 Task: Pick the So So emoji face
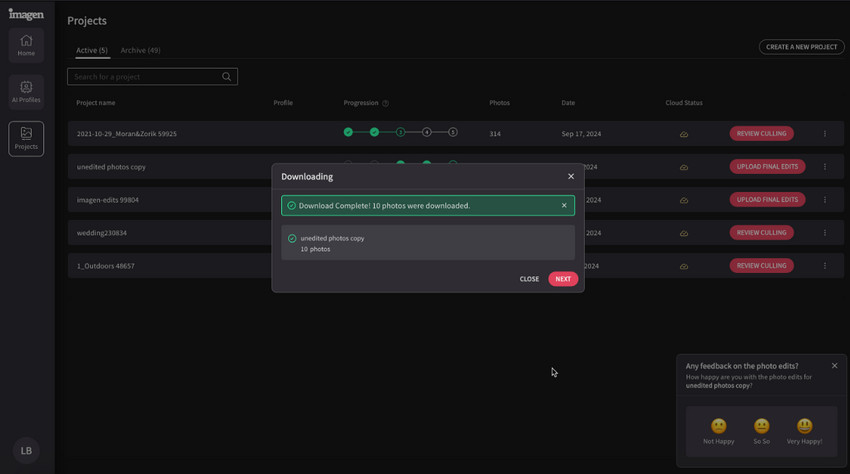tap(762, 426)
